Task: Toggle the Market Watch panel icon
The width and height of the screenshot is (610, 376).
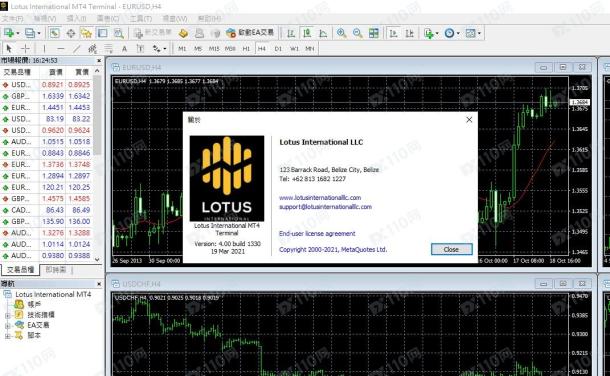Action: pos(54,33)
